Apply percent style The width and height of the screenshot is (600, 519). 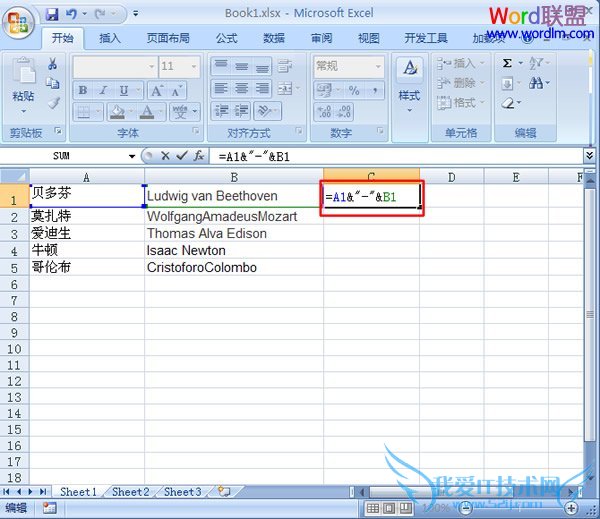pos(354,90)
